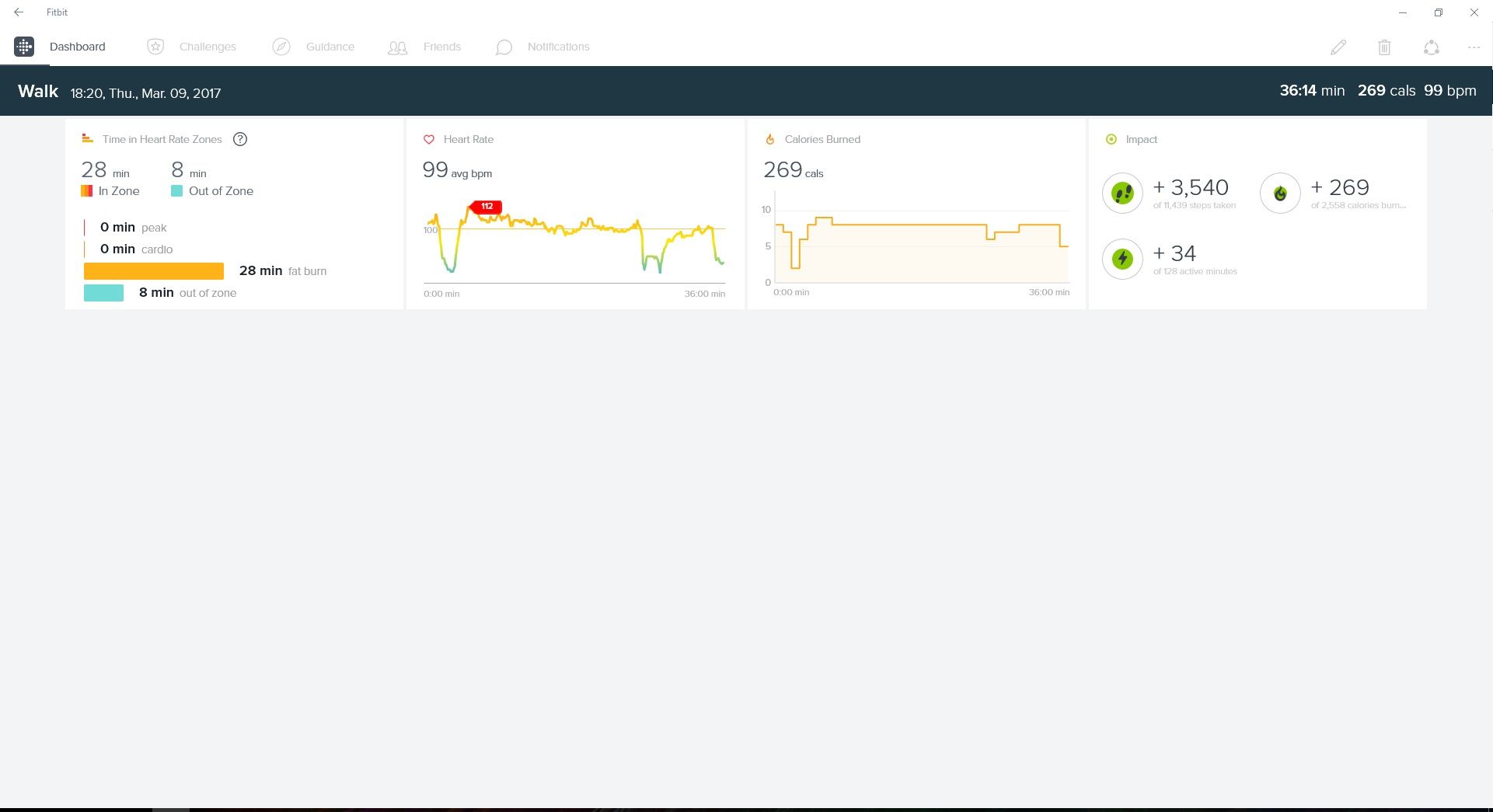Click the active minutes lightning icon
The image size is (1493, 812).
pyautogui.click(x=1122, y=259)
